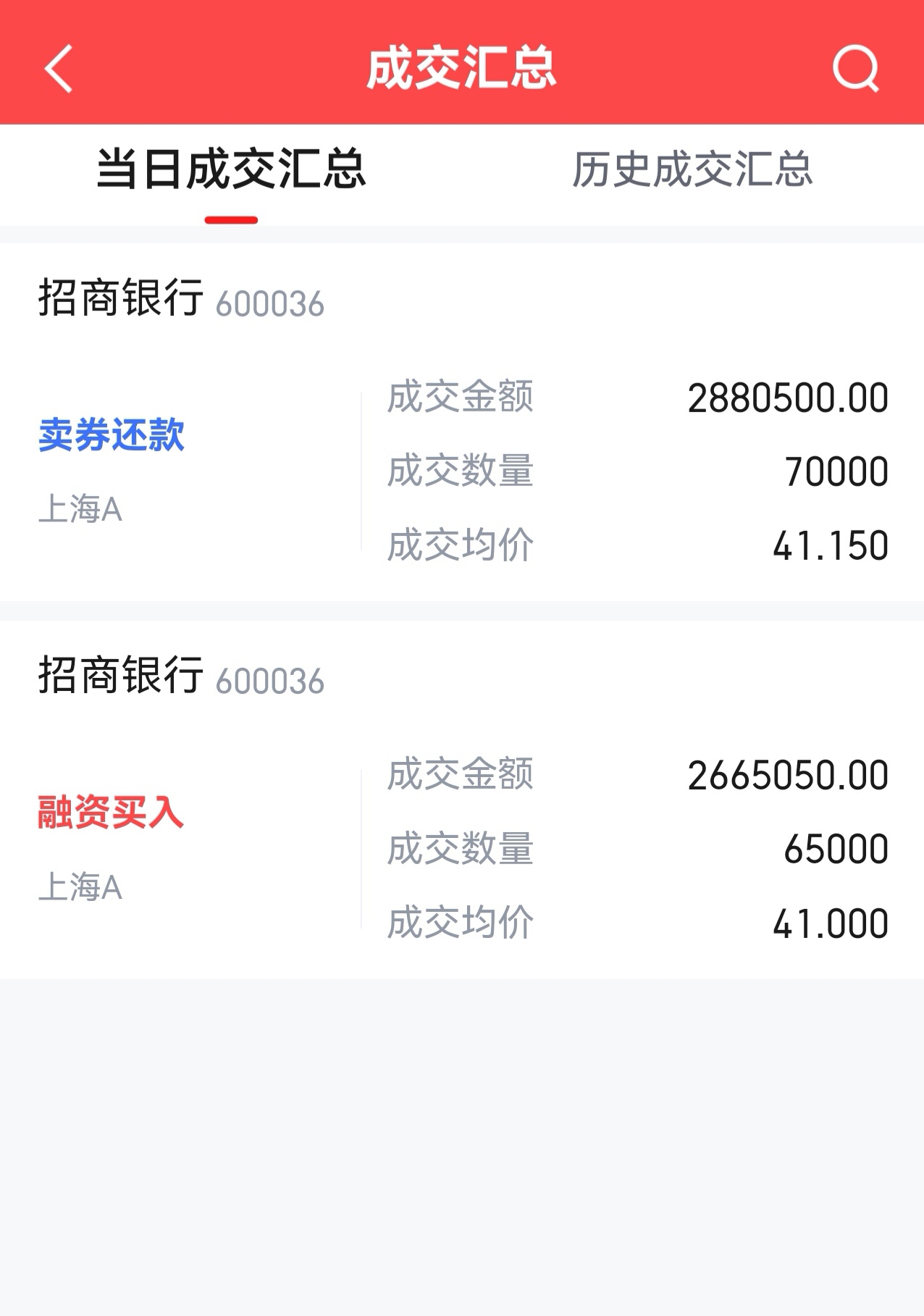The image size is (924, 1316).
Task: Tap the 上海A label under 融资买入
Action: tap(80, 887)
